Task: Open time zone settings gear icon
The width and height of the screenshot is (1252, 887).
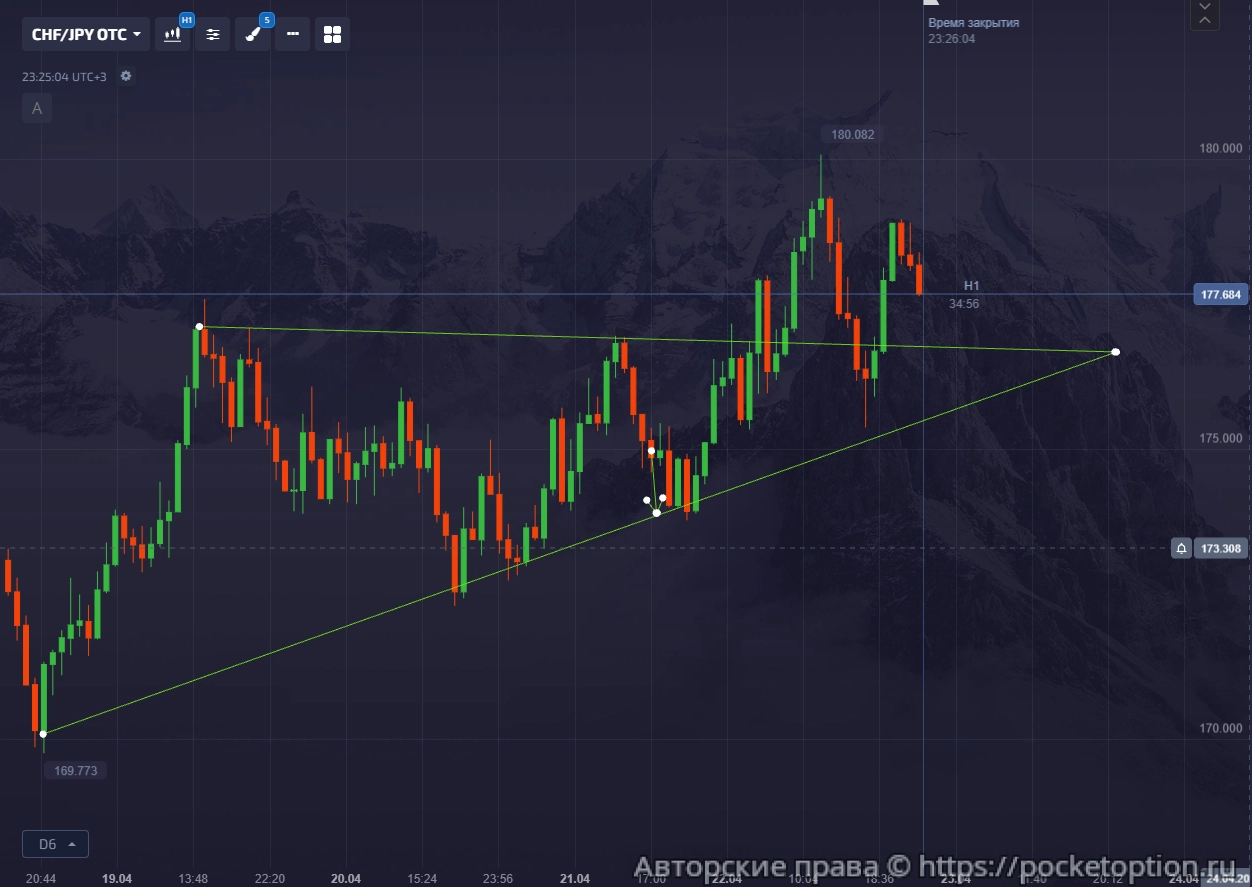Action: 126,76
